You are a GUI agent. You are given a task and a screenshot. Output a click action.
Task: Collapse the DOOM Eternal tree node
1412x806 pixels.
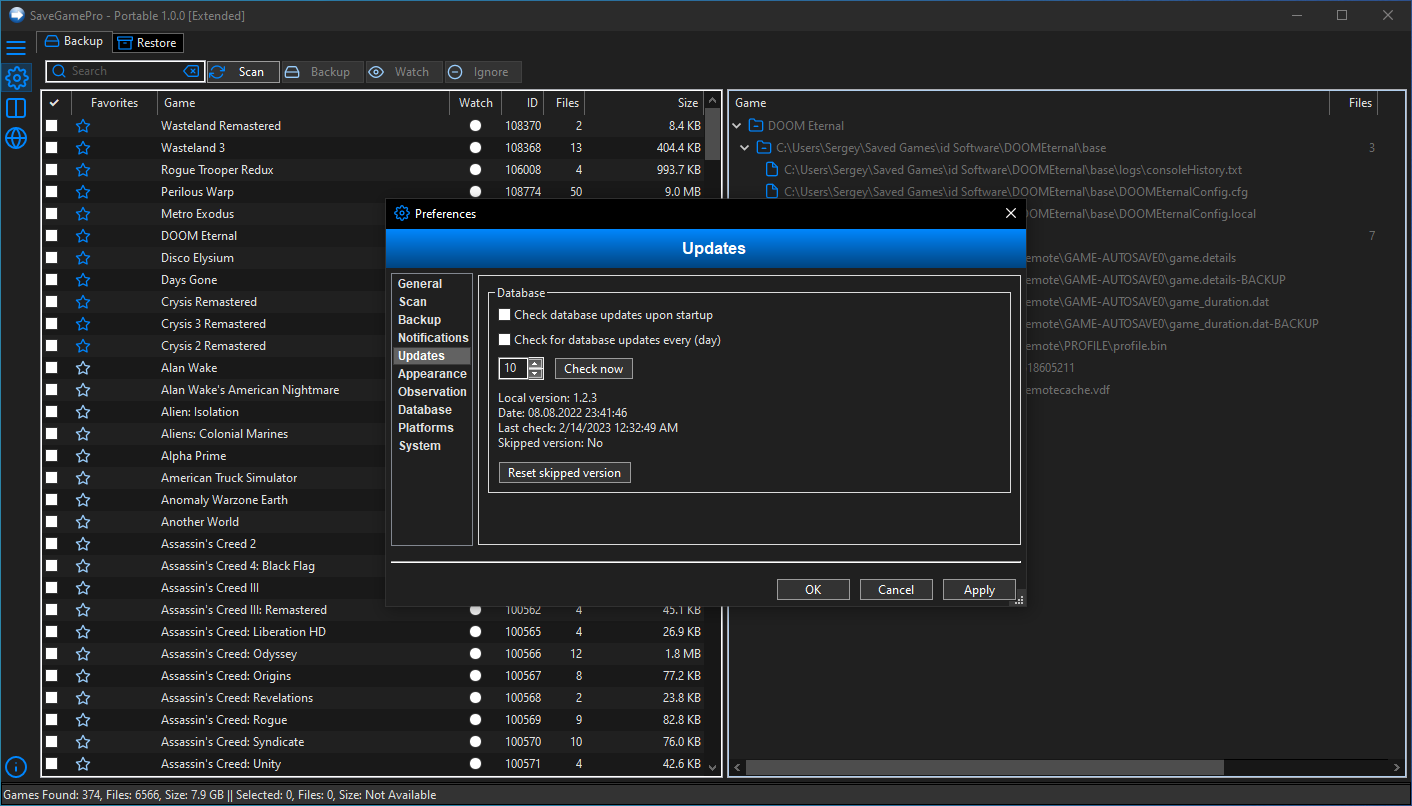click(738, 126)
